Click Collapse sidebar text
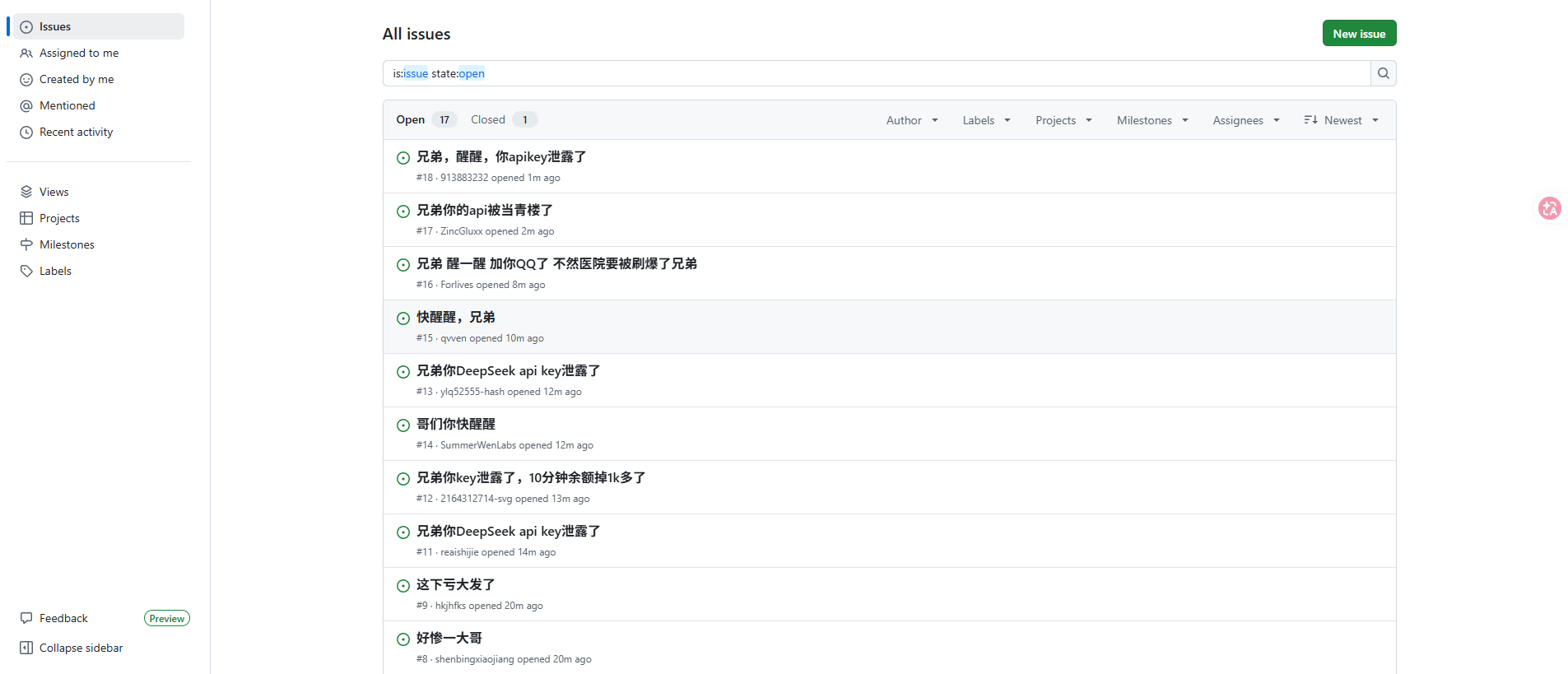The height and width of the screenshot is (674, 1568). [x=81, y=648]
